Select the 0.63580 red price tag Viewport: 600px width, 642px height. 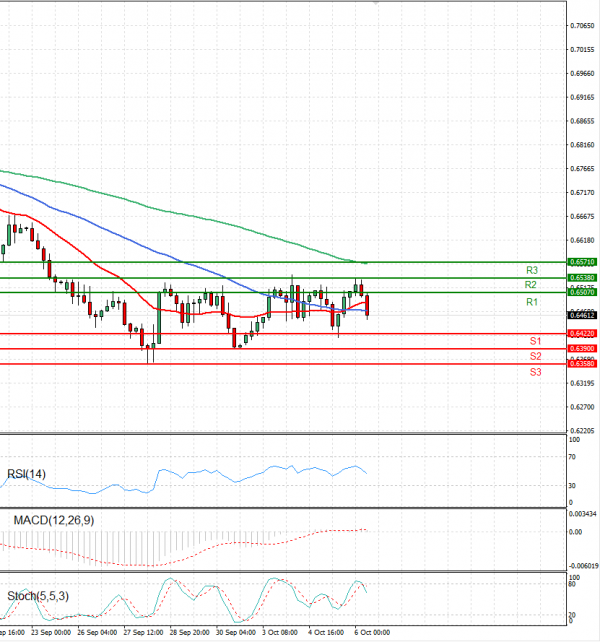582,364
